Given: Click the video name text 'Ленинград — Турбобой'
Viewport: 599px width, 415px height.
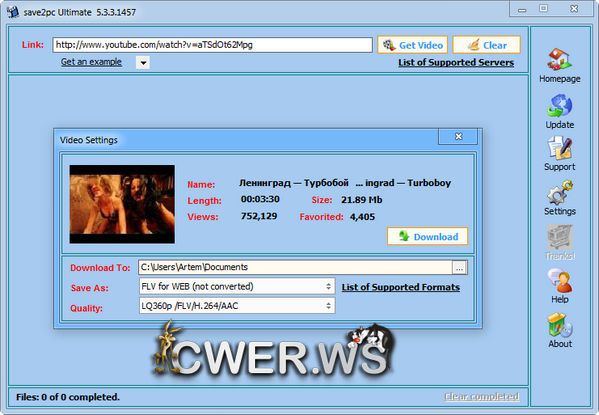Looking at the screenshot, I should (294, 183).
